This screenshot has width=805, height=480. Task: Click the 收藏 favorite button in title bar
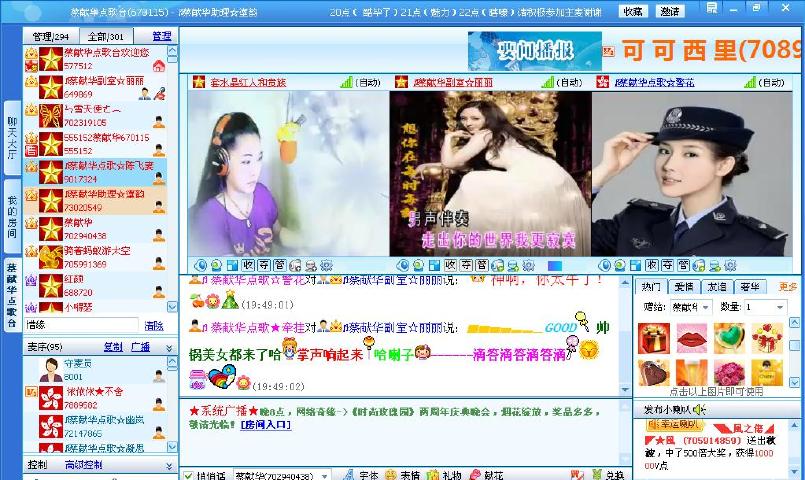[x=632, y=11]
